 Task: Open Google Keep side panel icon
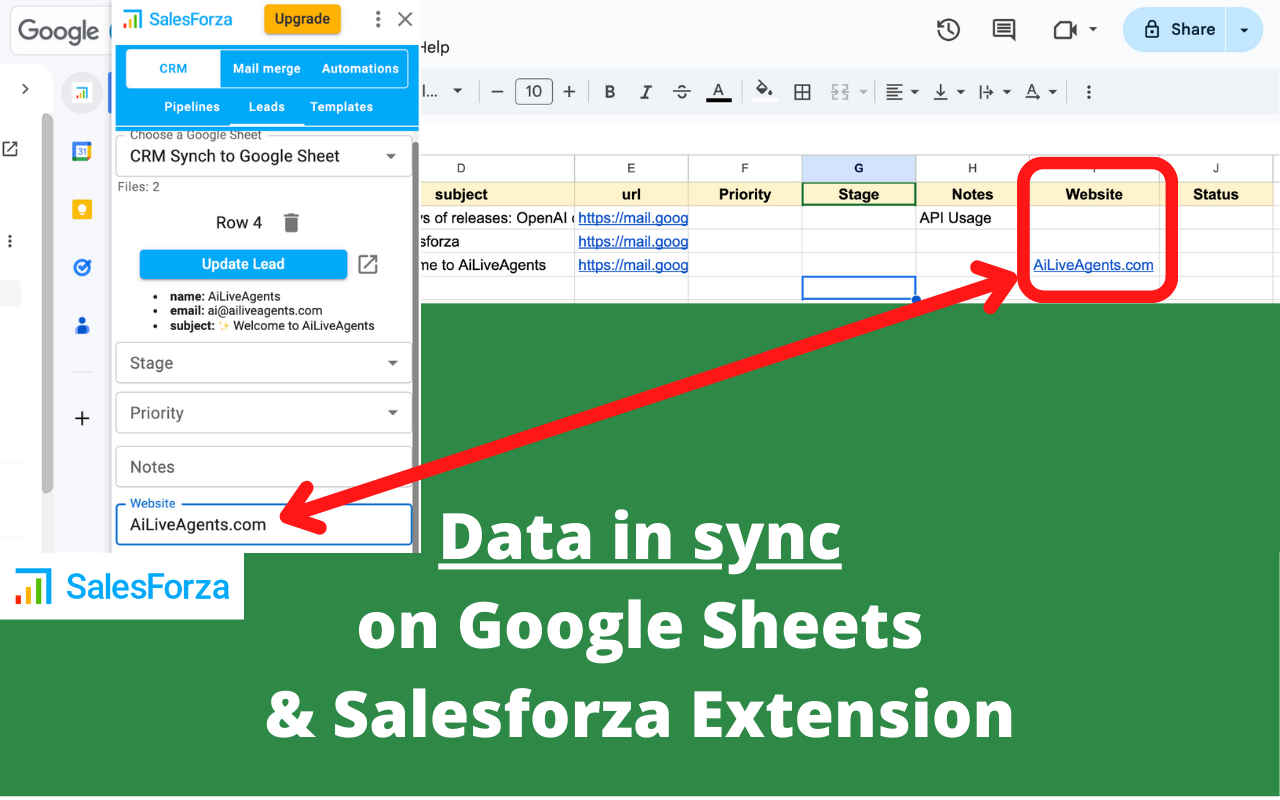pos(82,209)
